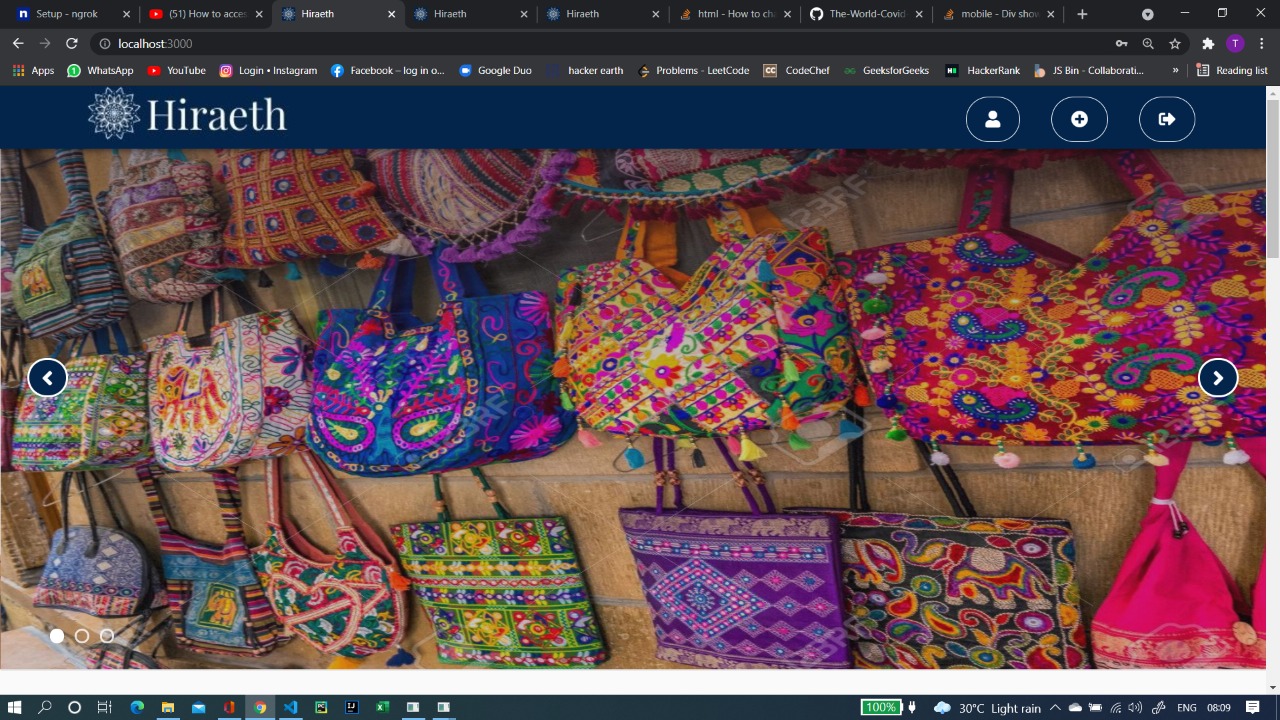This screenshot has width=1280, height=720.
Task: Open Cortana from the taskbar
Action: point(74,707)
